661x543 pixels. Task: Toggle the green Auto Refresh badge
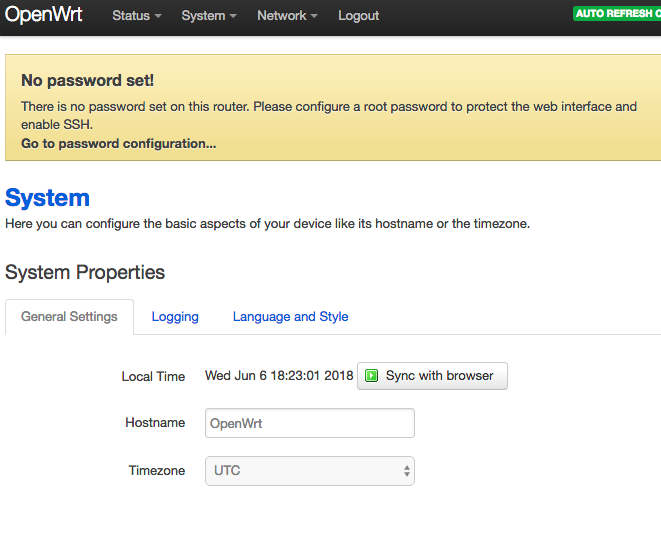[616, 14]
